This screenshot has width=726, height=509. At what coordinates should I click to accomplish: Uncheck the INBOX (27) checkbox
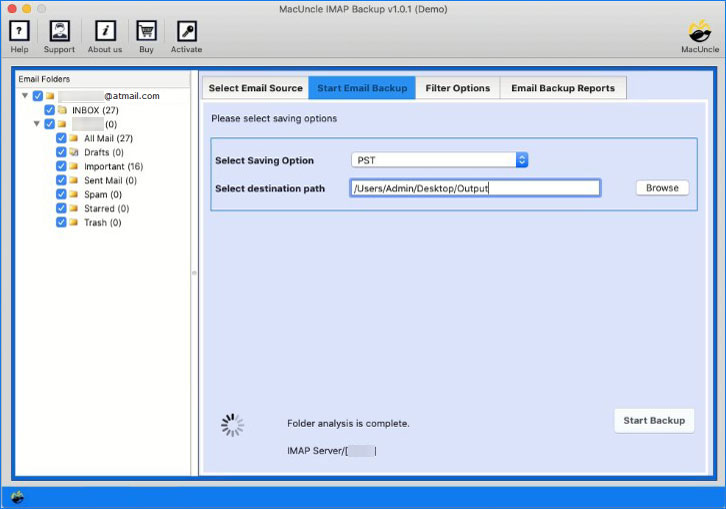click(x=50, y=110)
